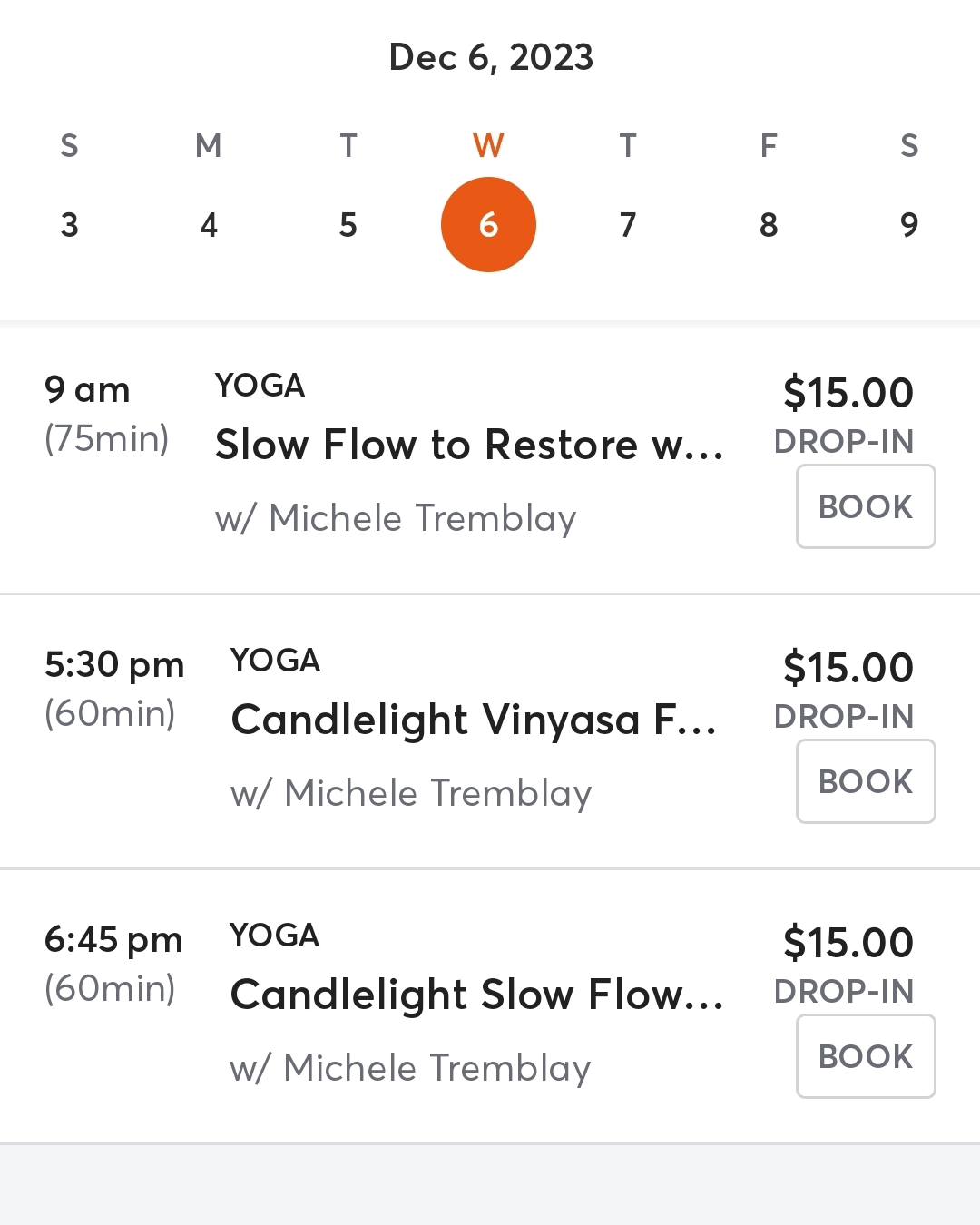Open Slow Flow to Restore class details

pos(469,445)
